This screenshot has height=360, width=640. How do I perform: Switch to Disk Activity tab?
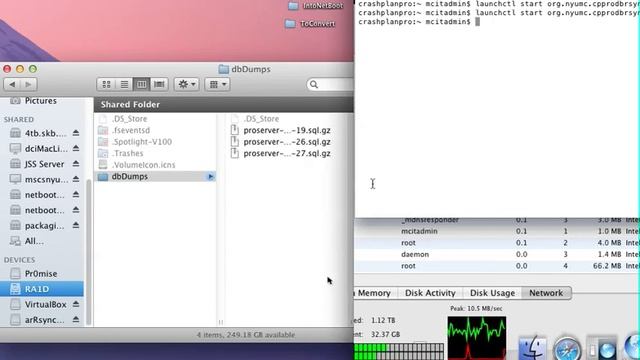coord(430,293)
